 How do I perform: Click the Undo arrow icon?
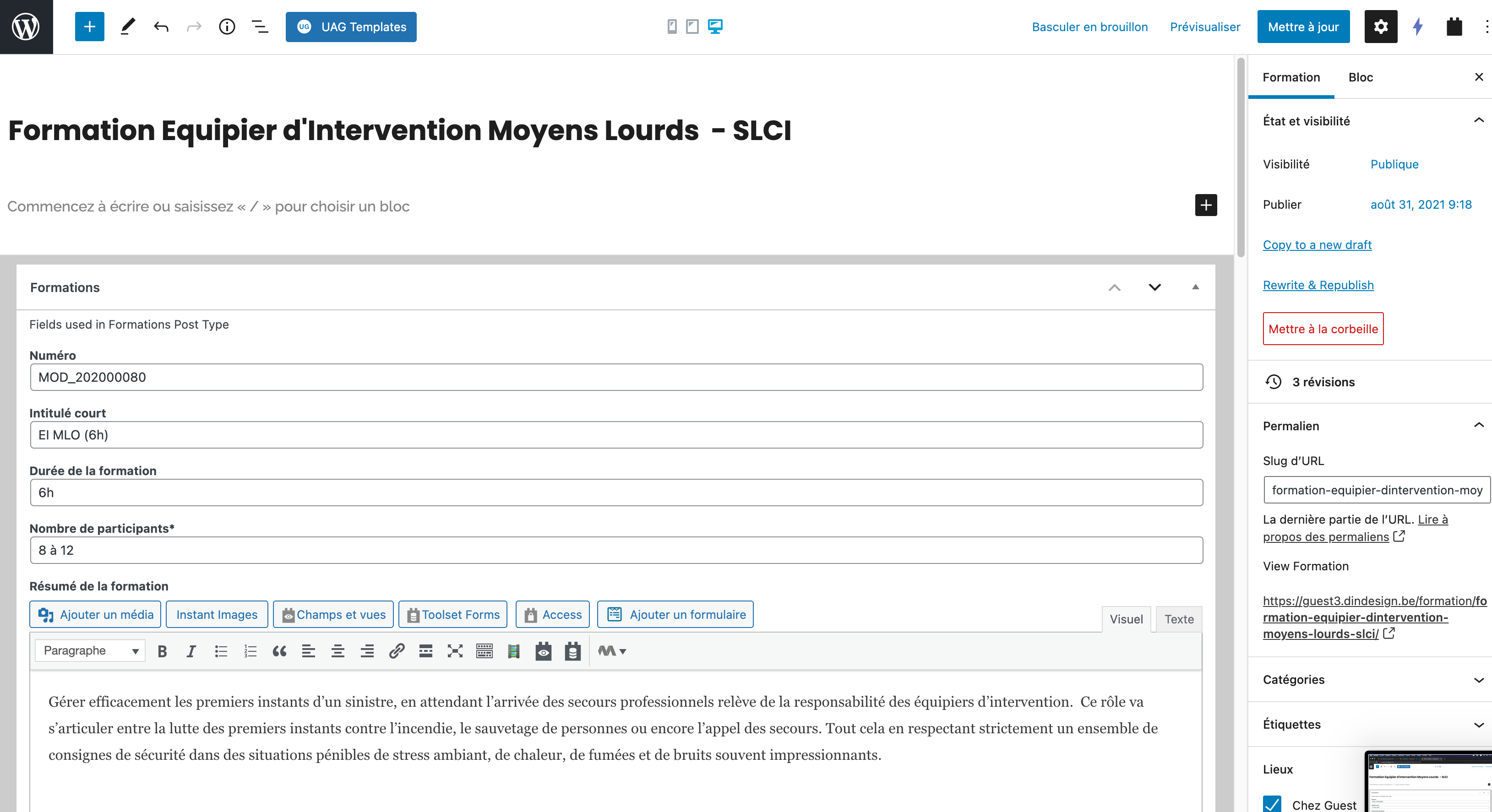(161, 27)
